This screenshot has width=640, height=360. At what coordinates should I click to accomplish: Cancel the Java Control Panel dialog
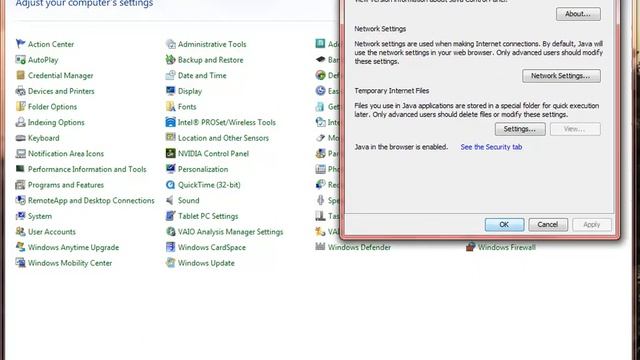548,224
